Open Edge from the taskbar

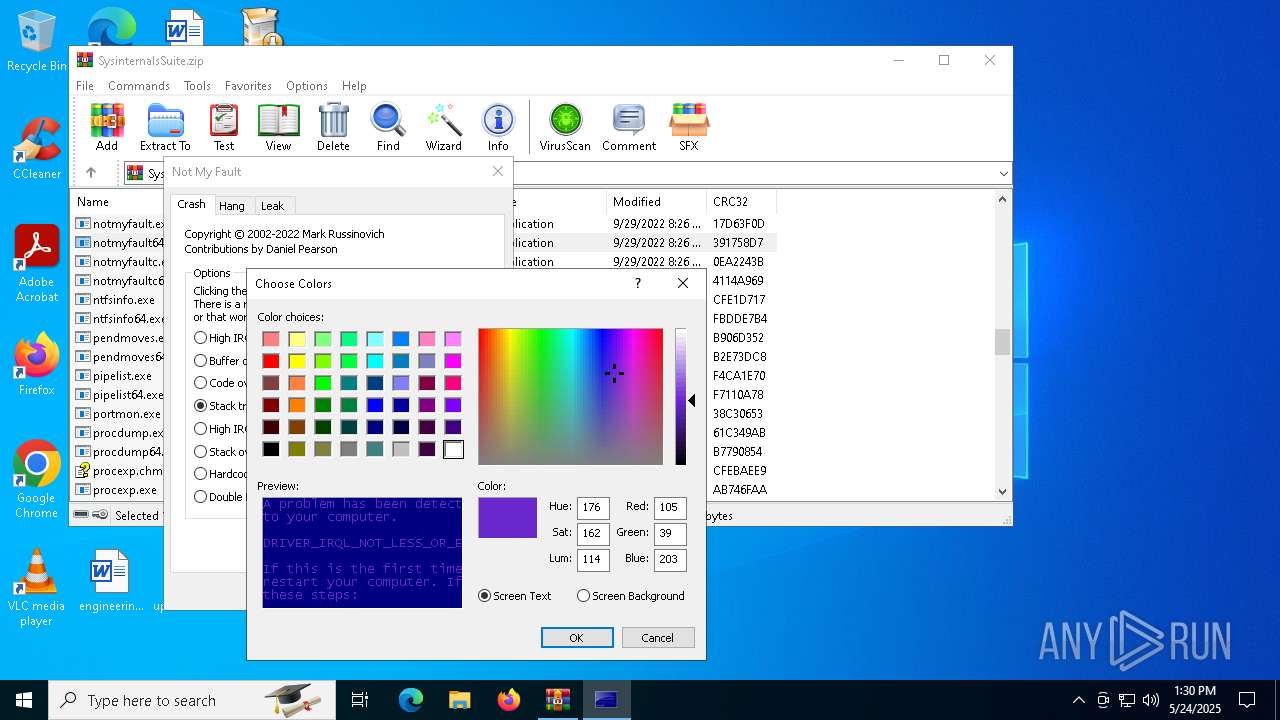(411, 700)
